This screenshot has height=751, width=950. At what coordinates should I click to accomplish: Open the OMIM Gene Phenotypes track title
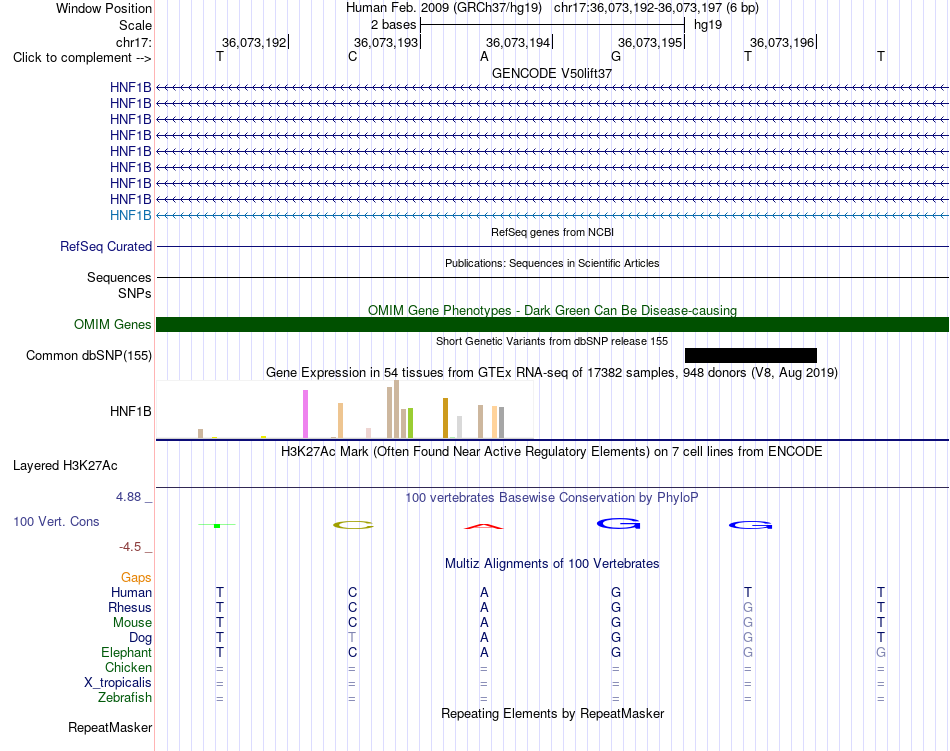pyautogui.click(x=552, y=310)
